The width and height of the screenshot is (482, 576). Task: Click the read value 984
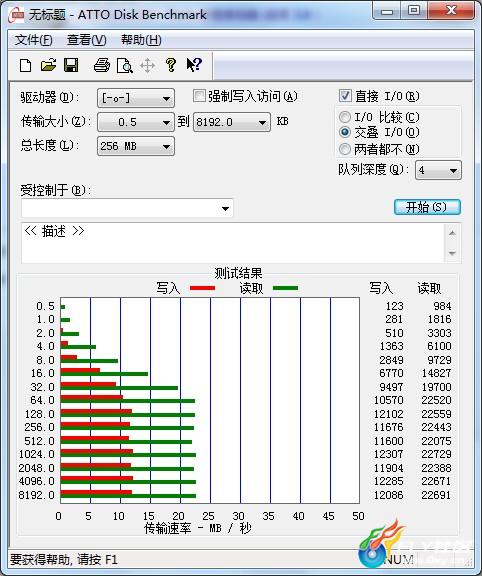[x=441, y=306]
